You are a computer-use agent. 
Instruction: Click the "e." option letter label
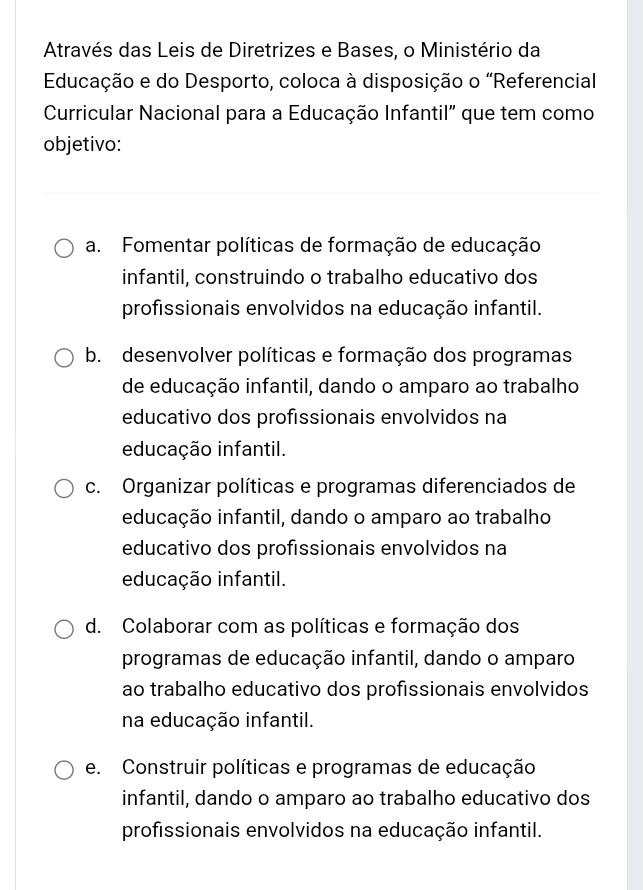click(x=94, y=768)
